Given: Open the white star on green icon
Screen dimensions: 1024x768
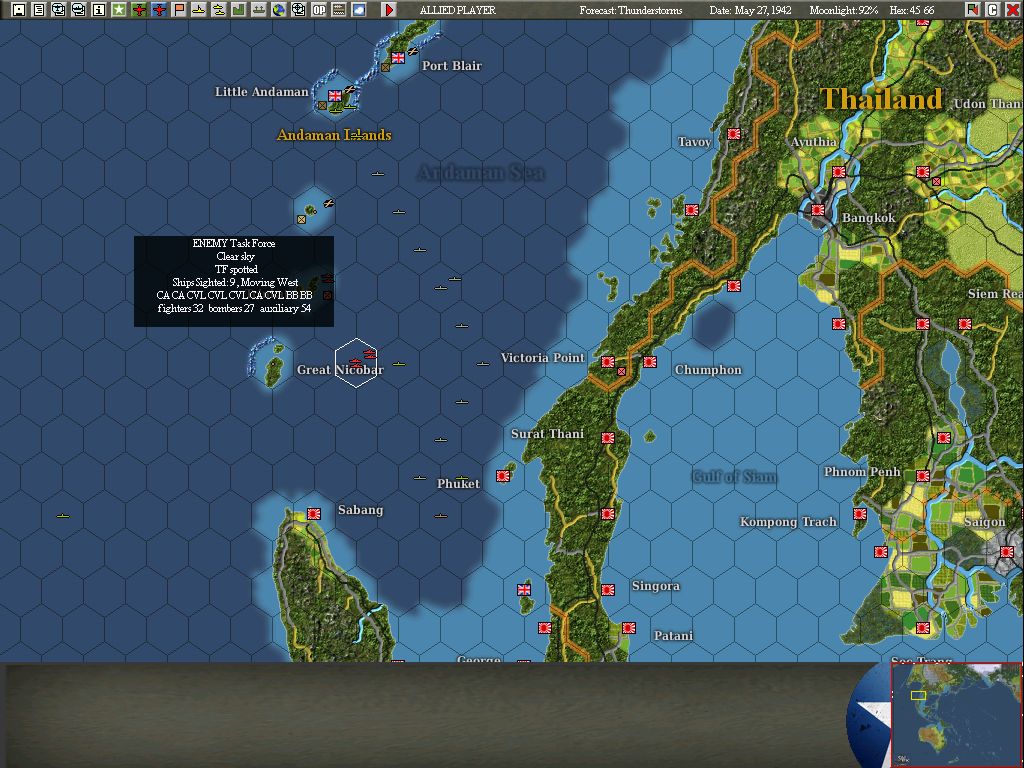Looking at the screenshot, I should click(118, 10).
